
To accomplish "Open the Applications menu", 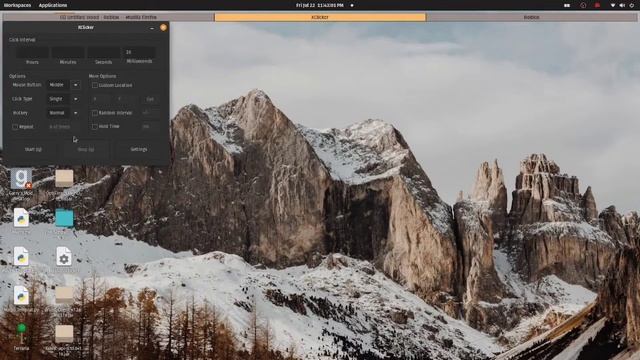I will (53, 5).
